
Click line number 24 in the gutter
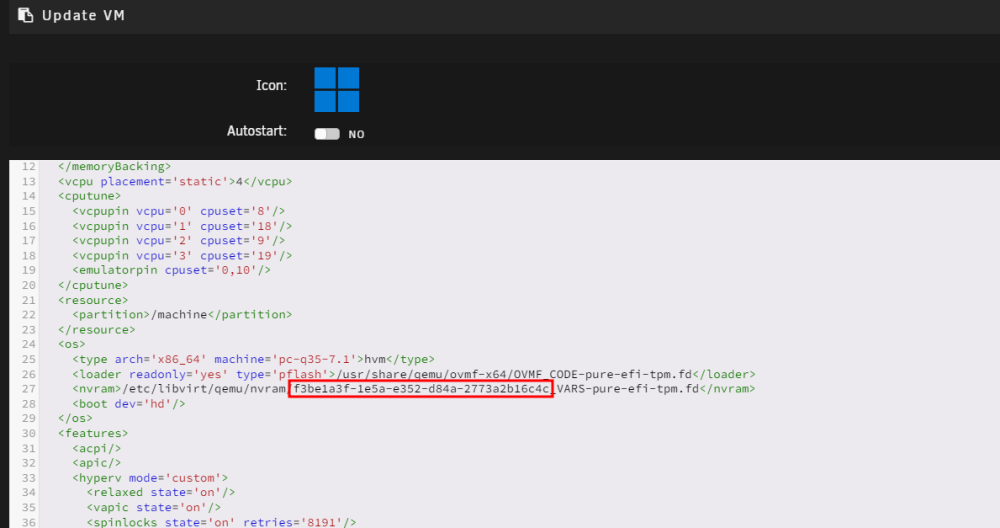[29, 344]
